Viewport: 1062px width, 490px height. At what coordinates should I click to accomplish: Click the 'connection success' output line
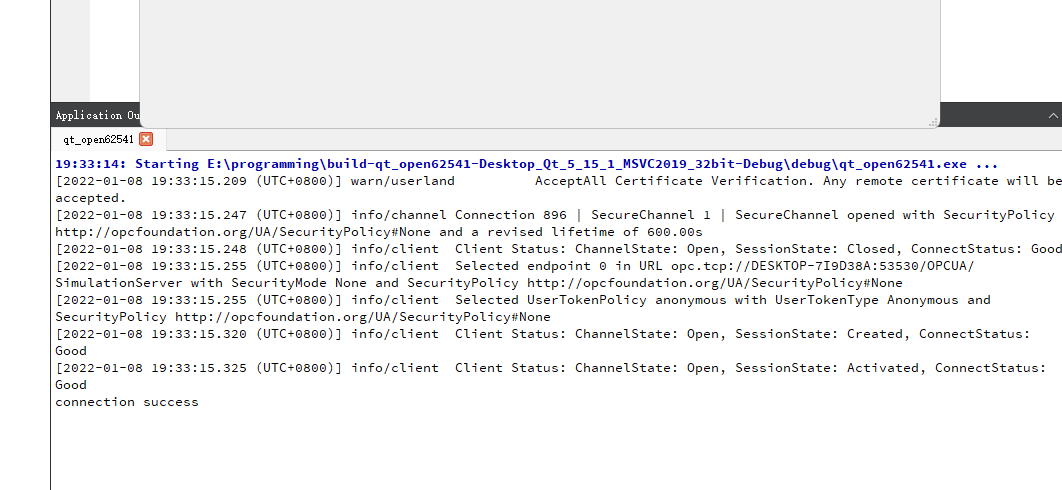coord(127,402)
